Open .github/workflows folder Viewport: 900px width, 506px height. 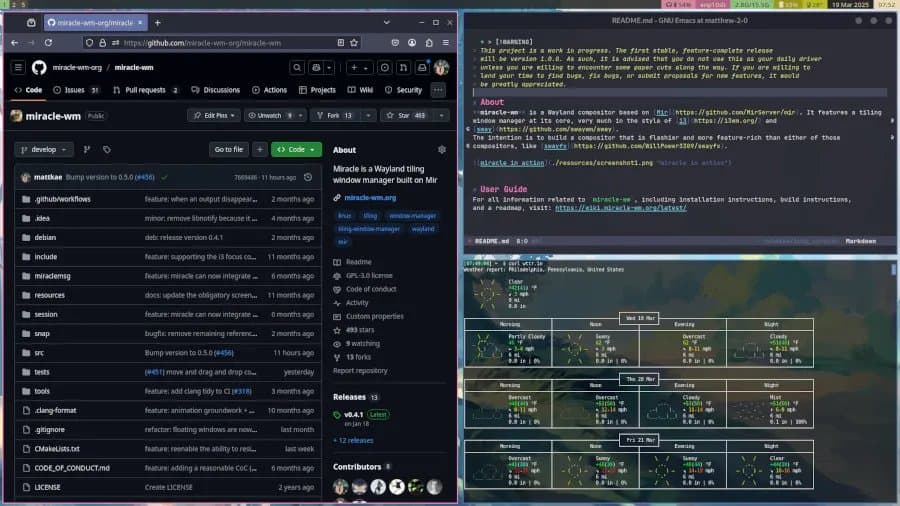coord(63,199)
